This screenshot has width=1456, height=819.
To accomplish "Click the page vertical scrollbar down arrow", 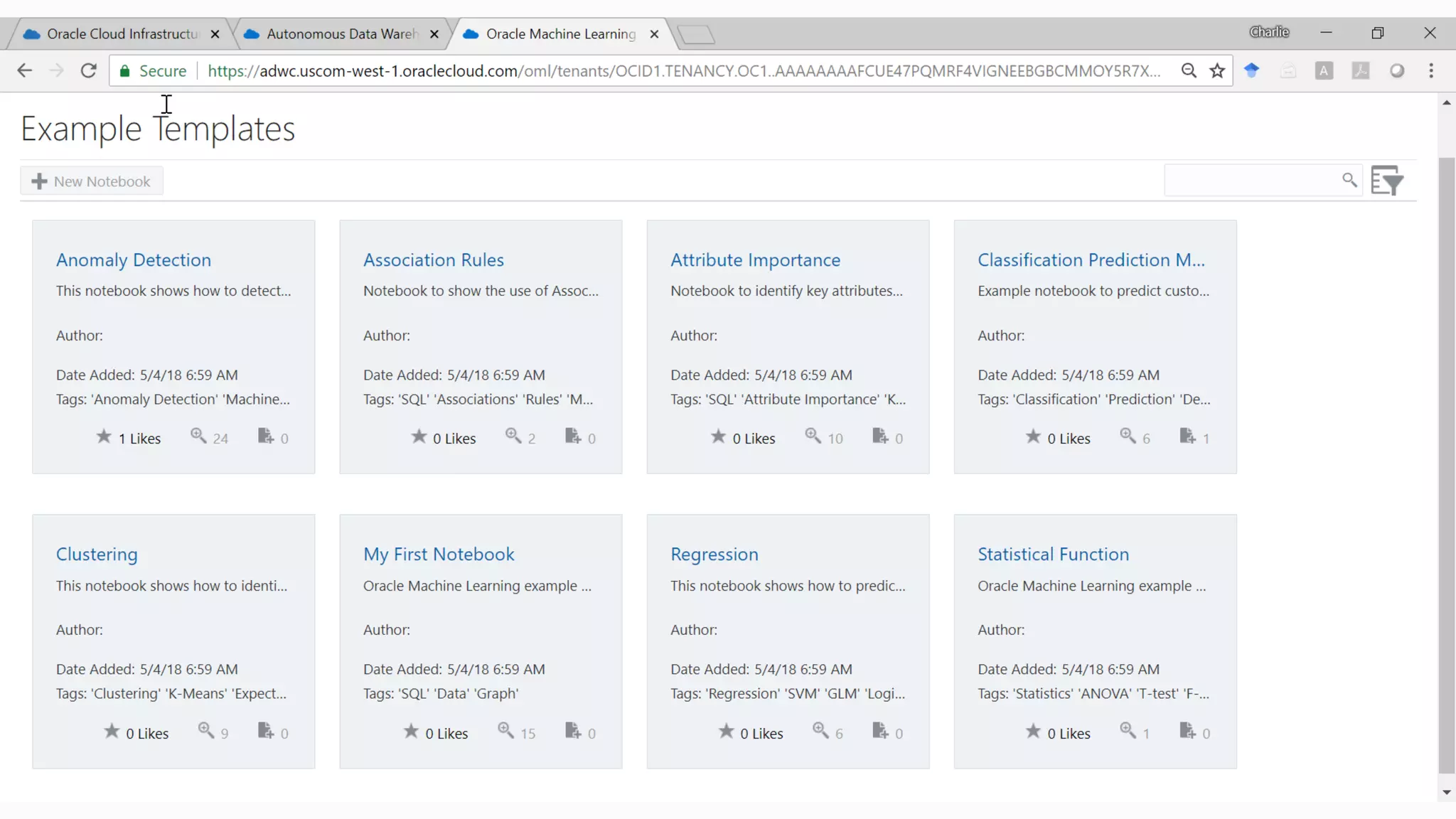I will (x=1446, y=792).
